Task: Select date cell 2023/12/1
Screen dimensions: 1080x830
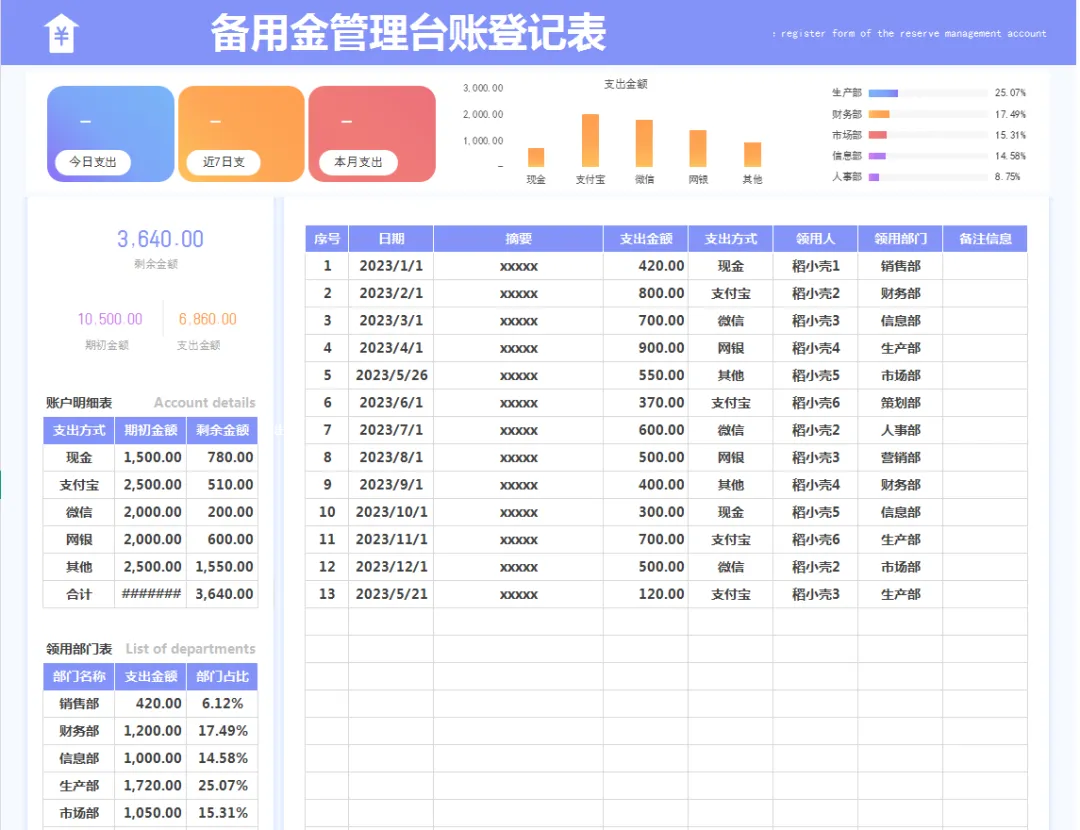Action: [x=391, y=567]
